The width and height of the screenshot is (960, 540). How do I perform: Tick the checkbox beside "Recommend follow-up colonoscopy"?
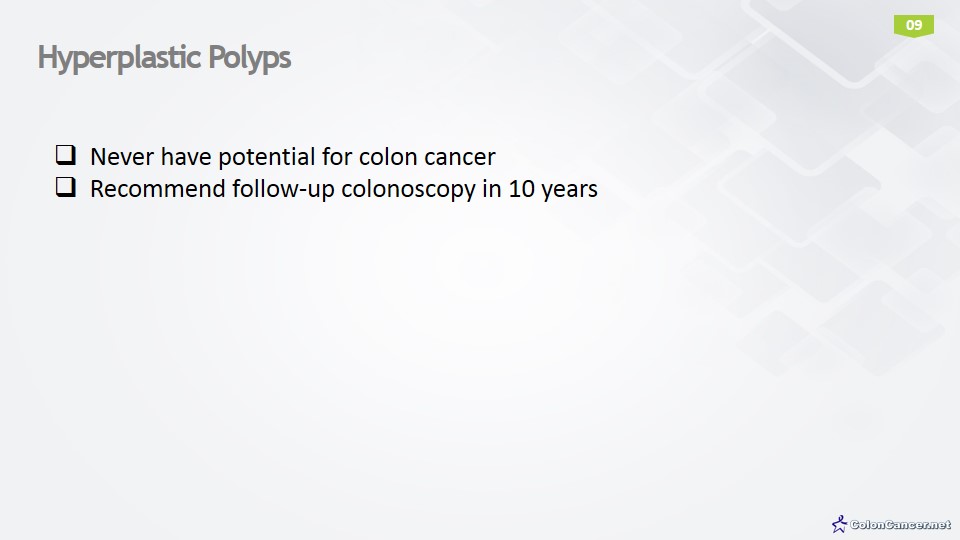point(66,187)
